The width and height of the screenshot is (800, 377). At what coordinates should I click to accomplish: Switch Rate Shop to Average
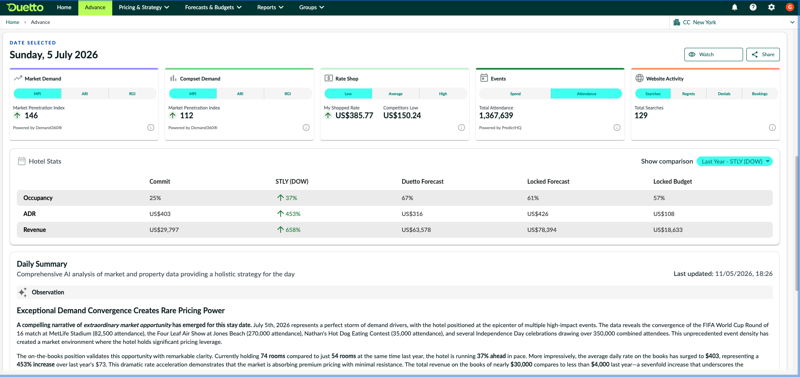395,94
